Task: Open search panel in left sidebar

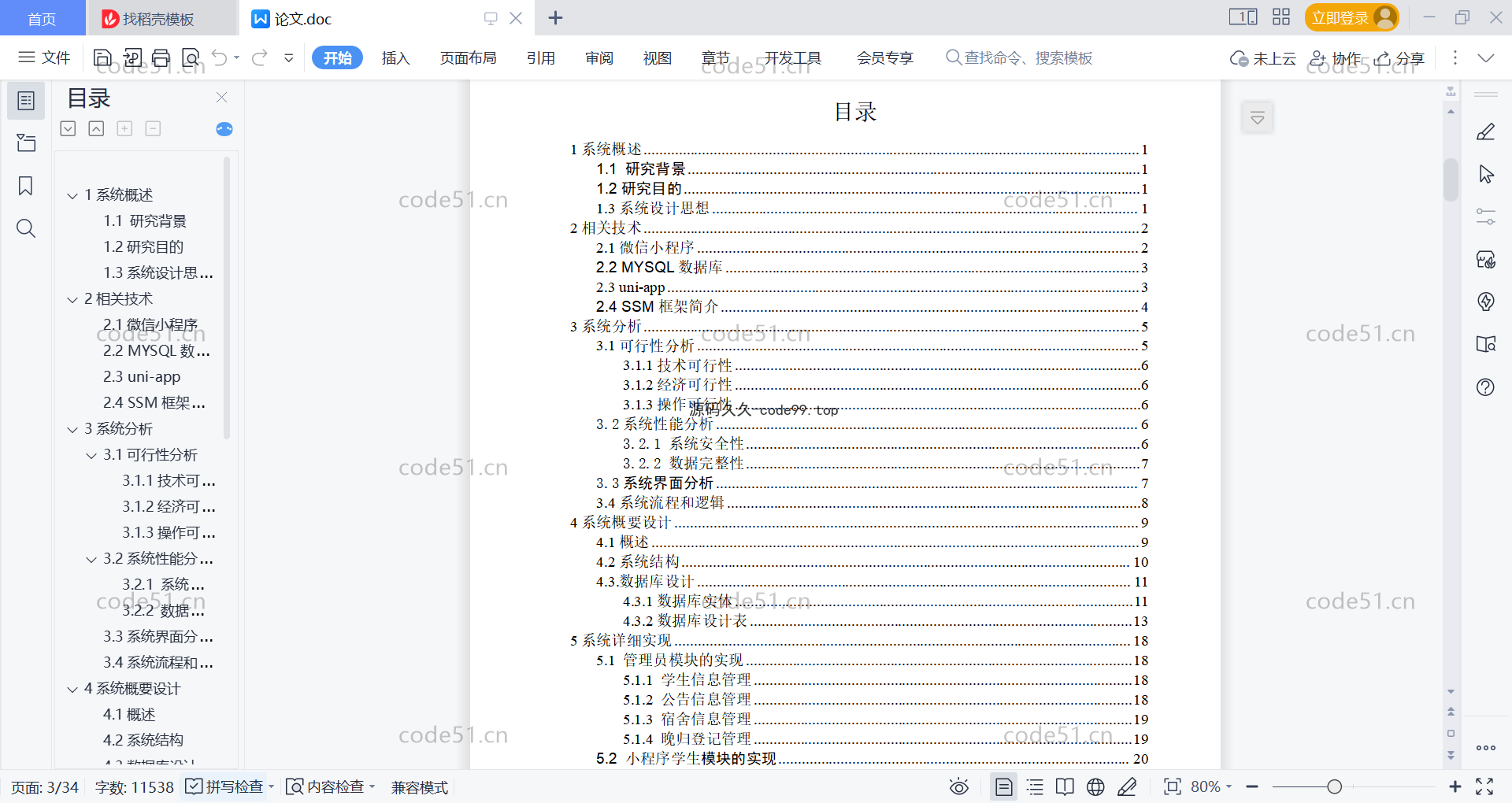Action: tap(26, 228)
